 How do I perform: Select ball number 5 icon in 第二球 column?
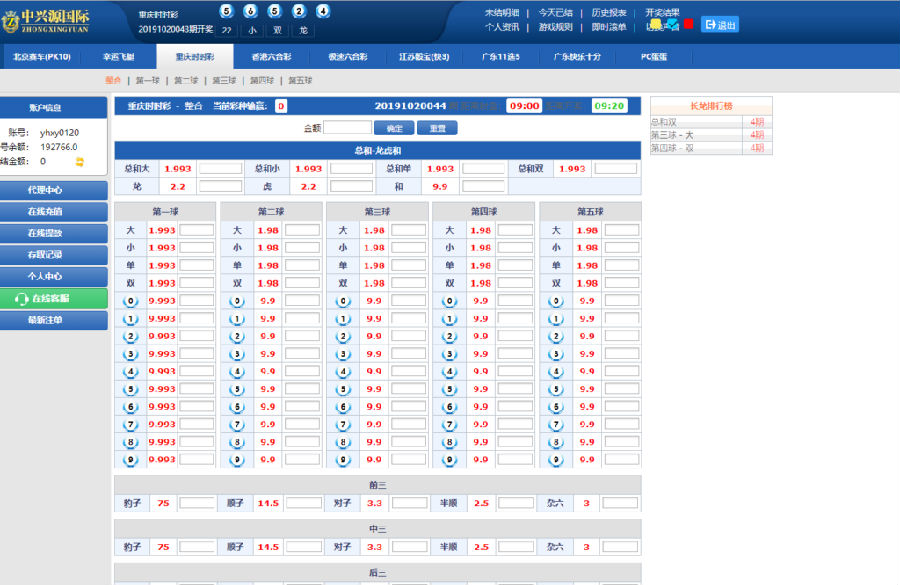point(237,390)
